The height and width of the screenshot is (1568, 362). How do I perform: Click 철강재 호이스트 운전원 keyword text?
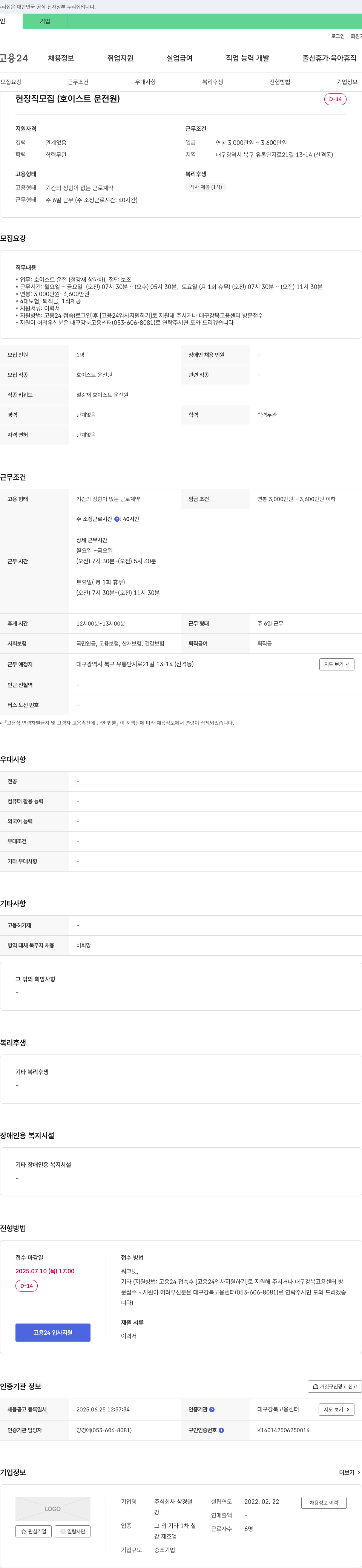[102, 395]
